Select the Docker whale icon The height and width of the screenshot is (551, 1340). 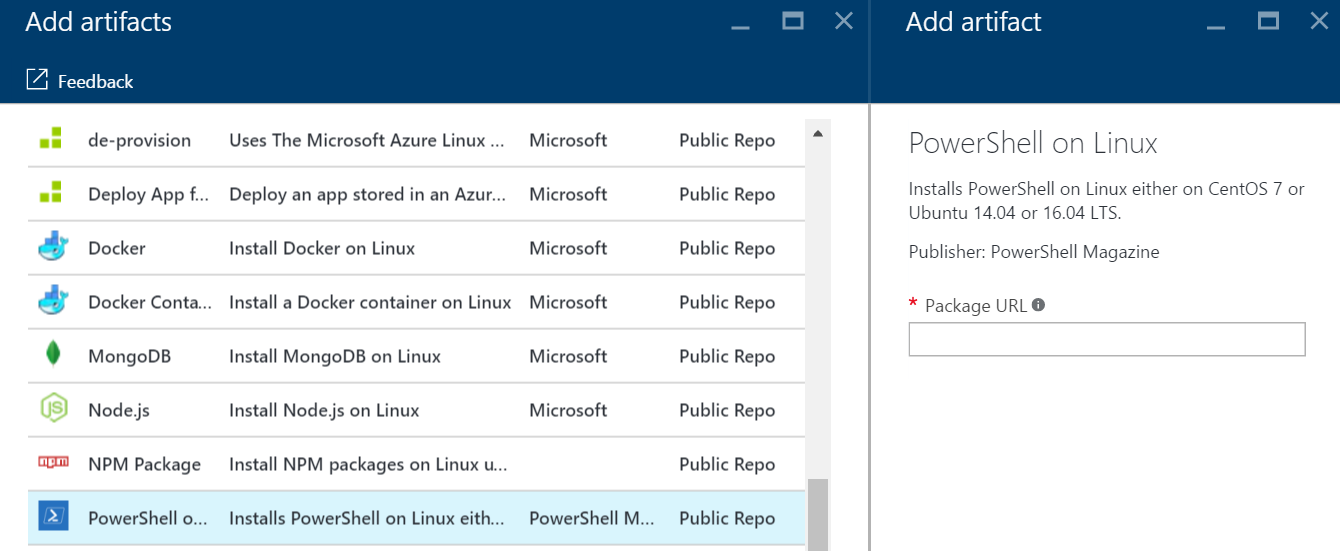(52, 248)
